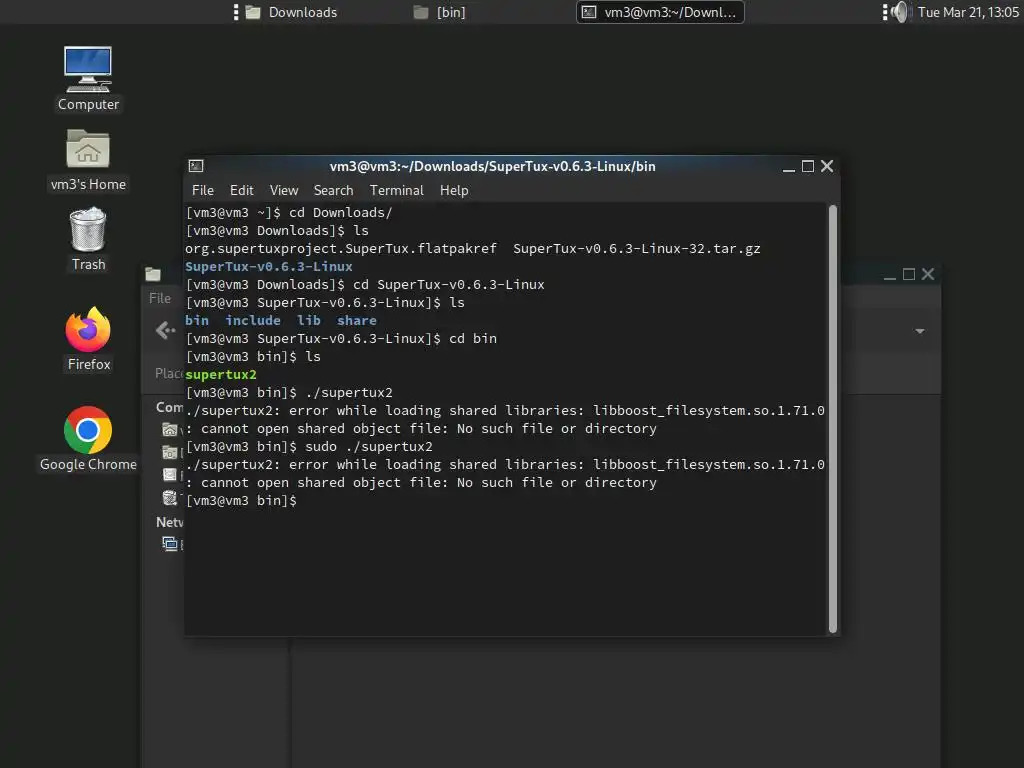Click the trash icon in file manager sidebar
Viewport: 1024px width, 768px height.
[x=170, y=498]
